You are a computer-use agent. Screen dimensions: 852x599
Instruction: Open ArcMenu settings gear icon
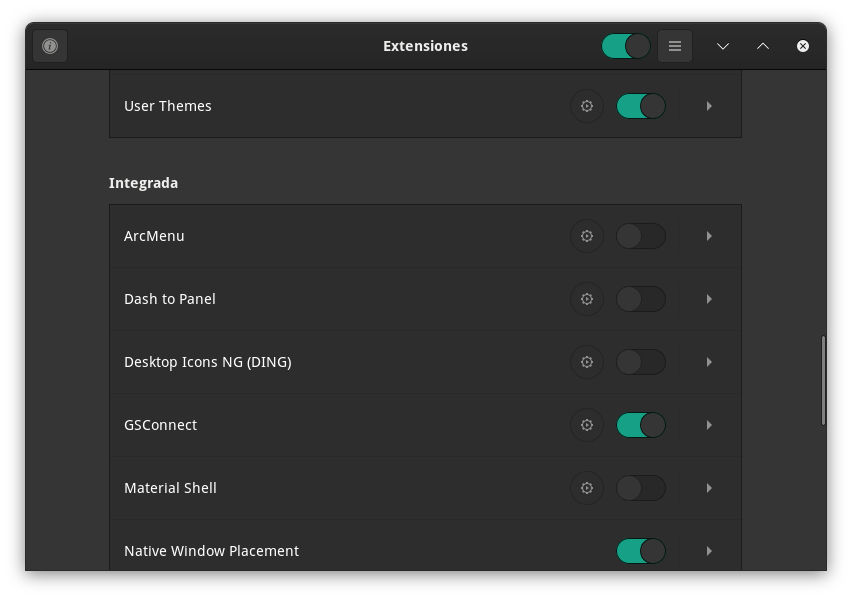[x=587, y=236]
